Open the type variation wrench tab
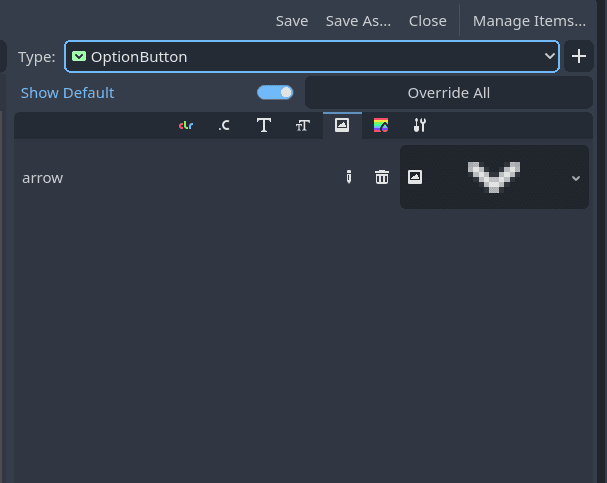Image resolution: width=607 pixels, height=483 pixels. point(420,125)
